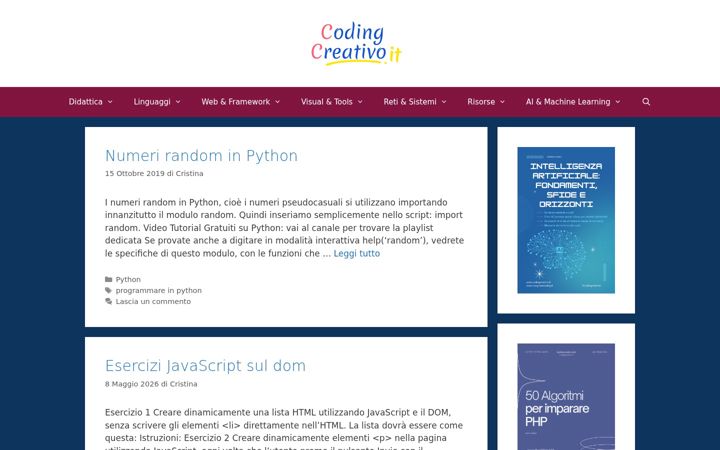The image size is (720, 450).
Task: Follow the Leggi tutto link
Action: pyautogui.click(x=357, y=253)
